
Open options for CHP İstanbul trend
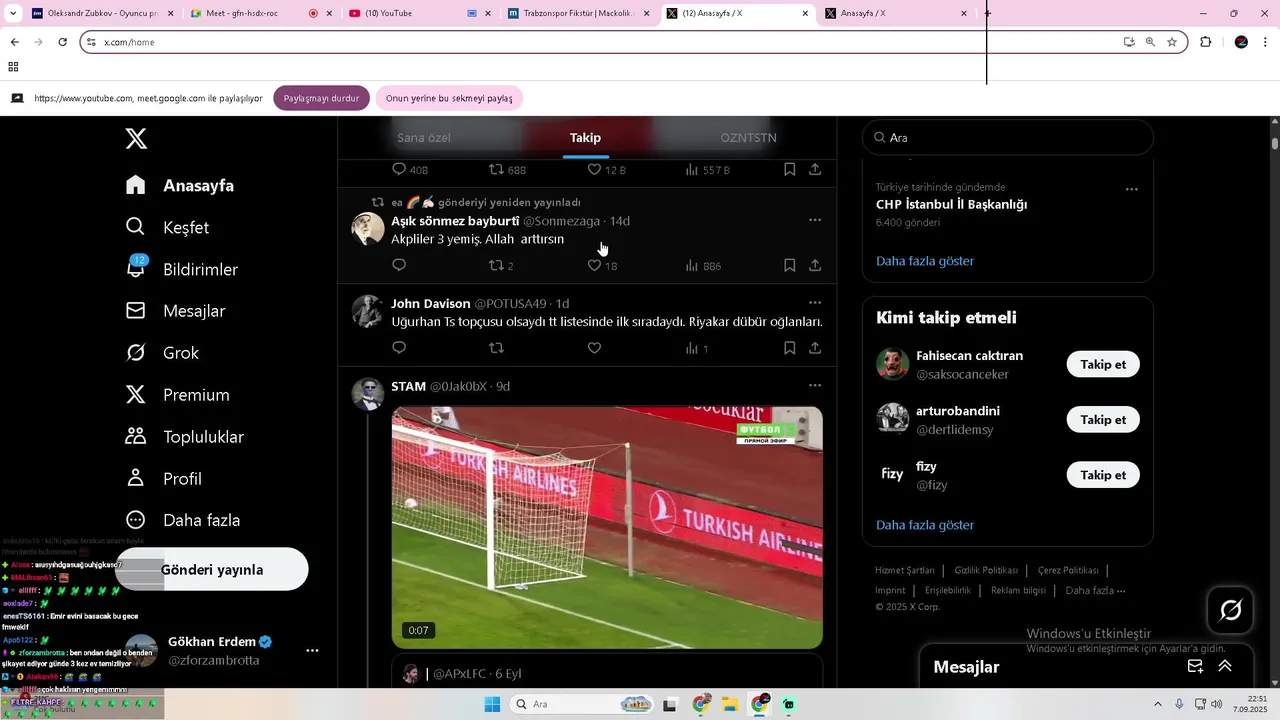[1131, 189]
